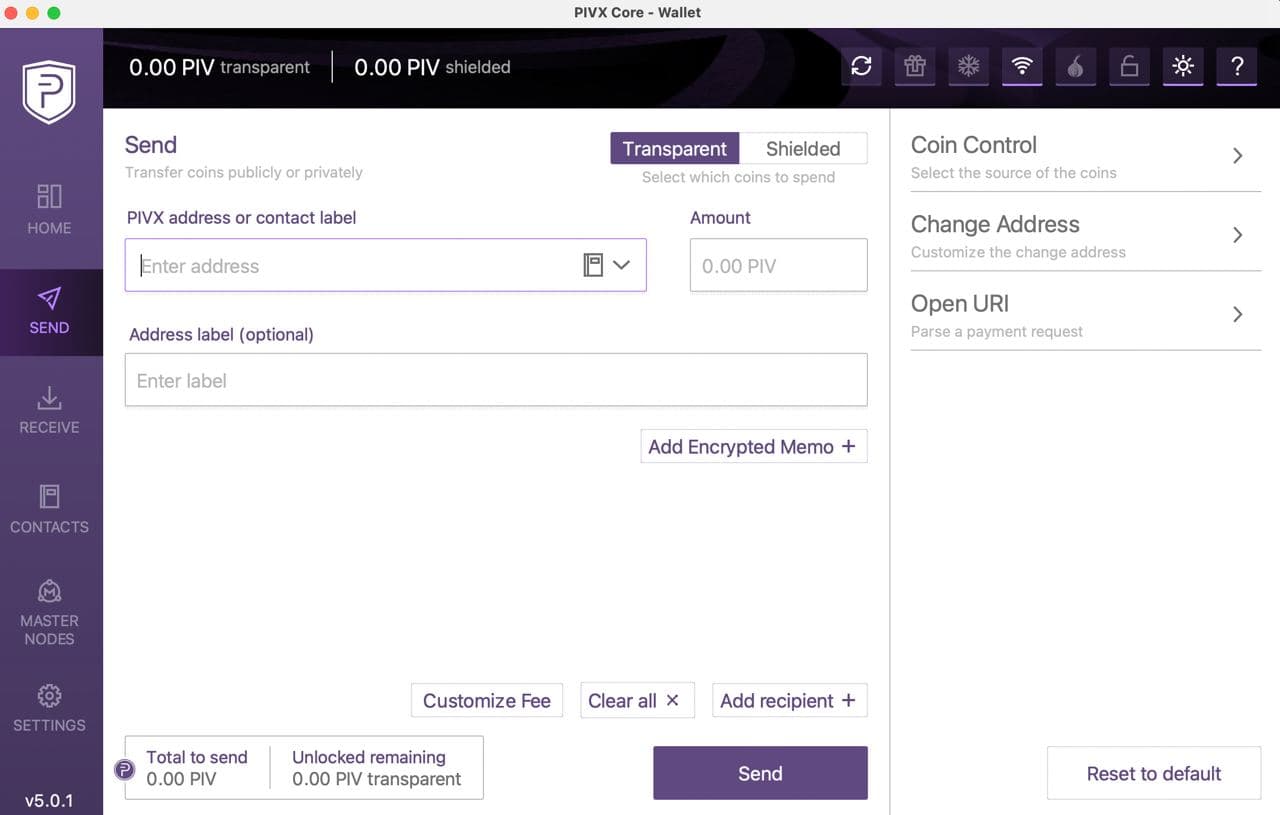Image resolution: width=1280 pixels, height=815 pixels.
Task: Click Reset to default
Action: point(1153,773)
